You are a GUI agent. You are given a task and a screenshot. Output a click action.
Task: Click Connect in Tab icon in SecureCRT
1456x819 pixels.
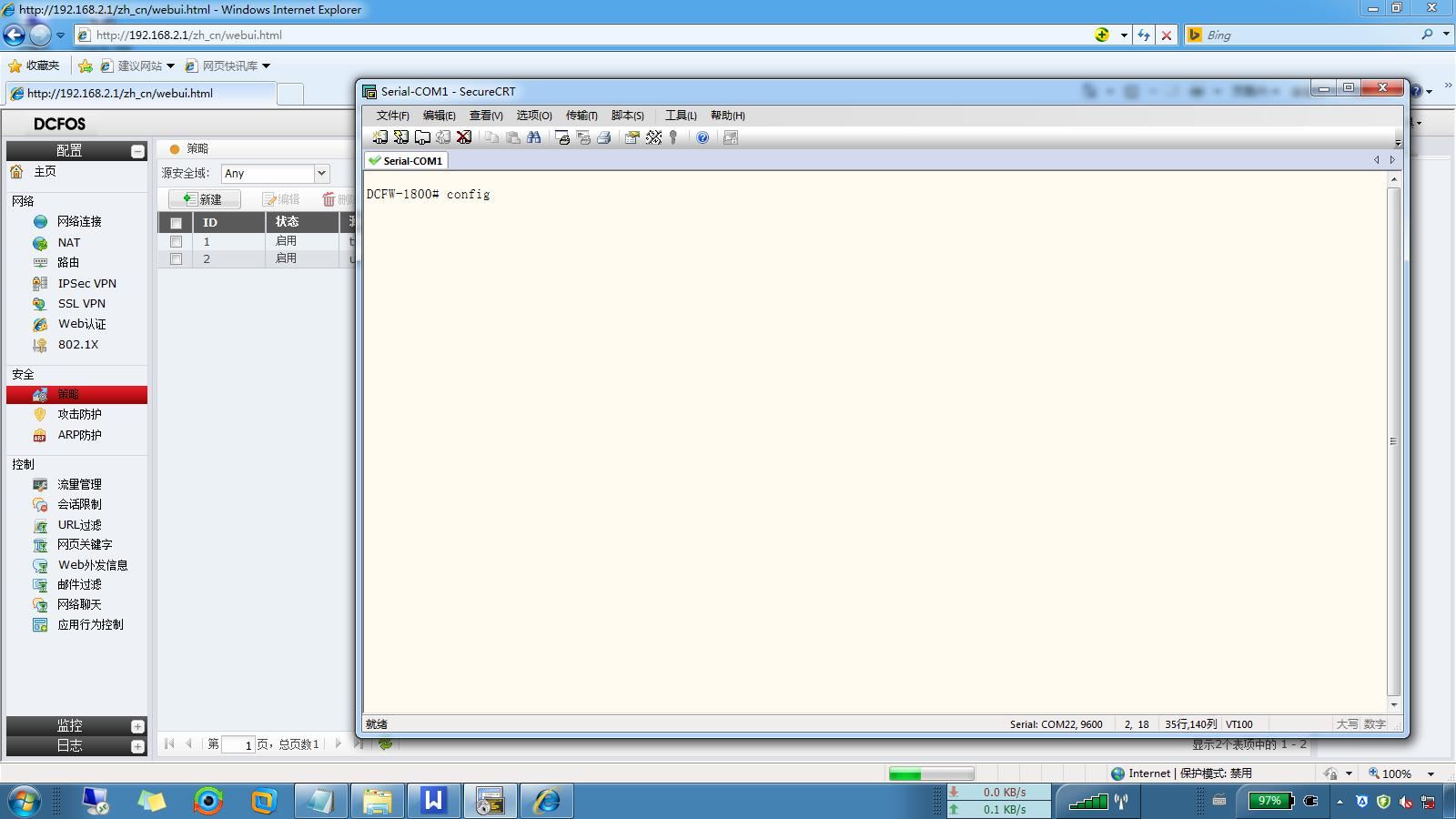click(422, 137)
